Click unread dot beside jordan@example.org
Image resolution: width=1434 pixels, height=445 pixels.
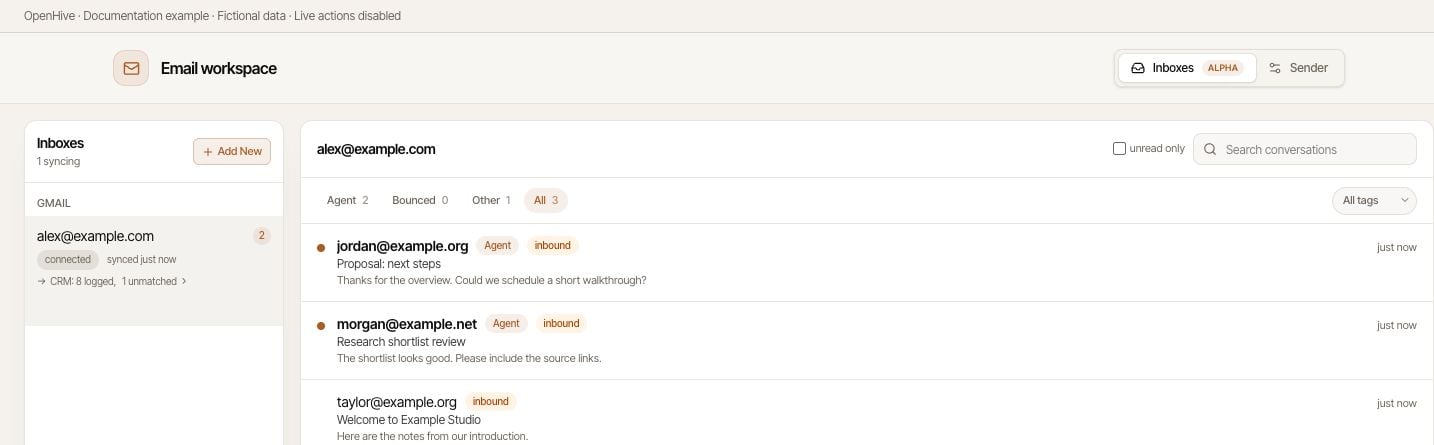[x=321, y=248]
